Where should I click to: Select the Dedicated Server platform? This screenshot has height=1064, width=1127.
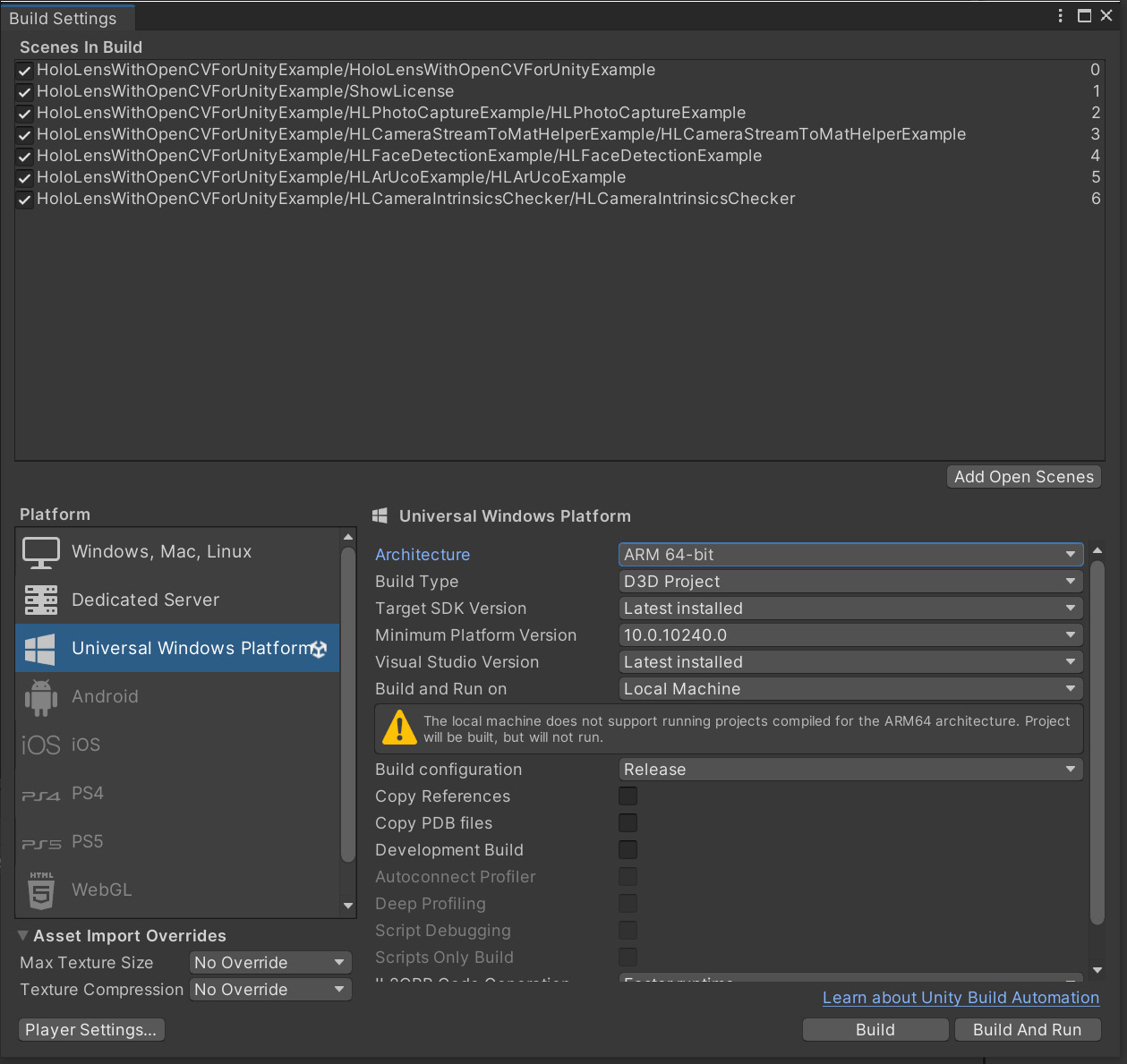pos(177,600)
